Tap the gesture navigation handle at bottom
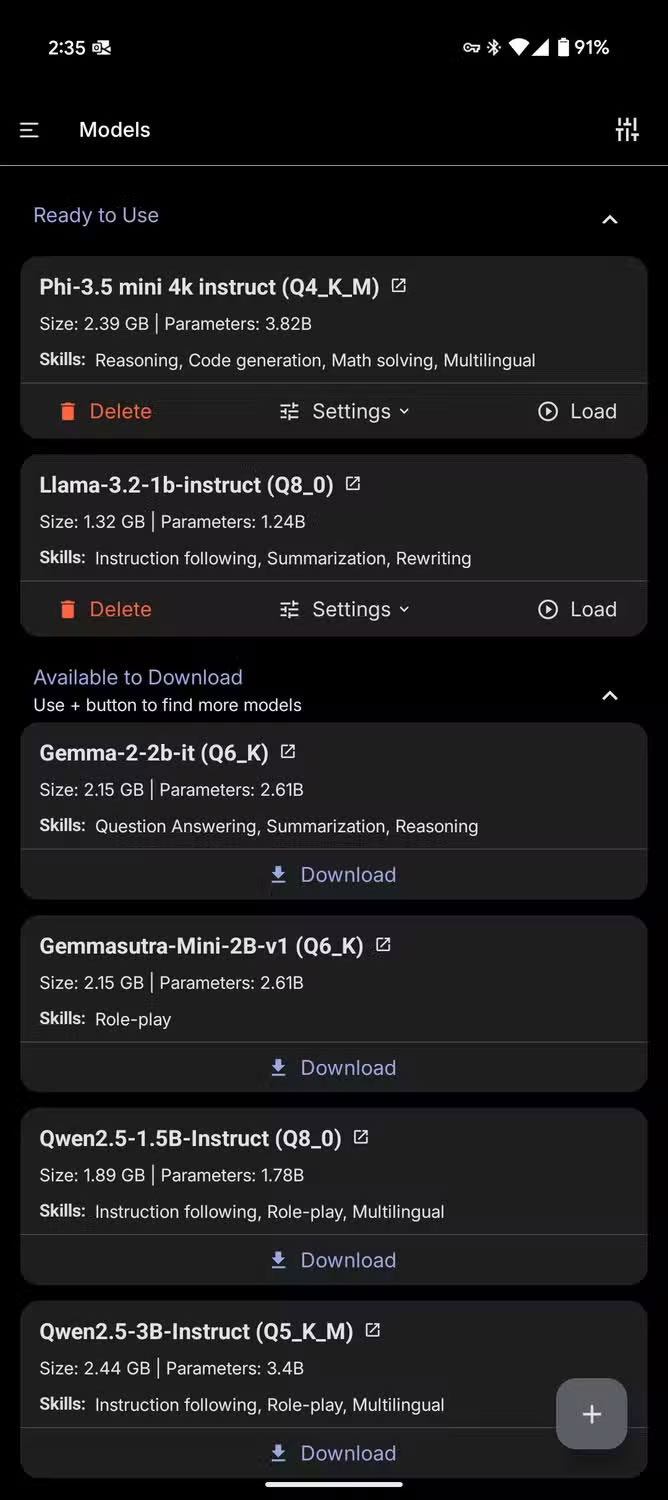The image size is (668, 1500). (x=334, y=1485)
